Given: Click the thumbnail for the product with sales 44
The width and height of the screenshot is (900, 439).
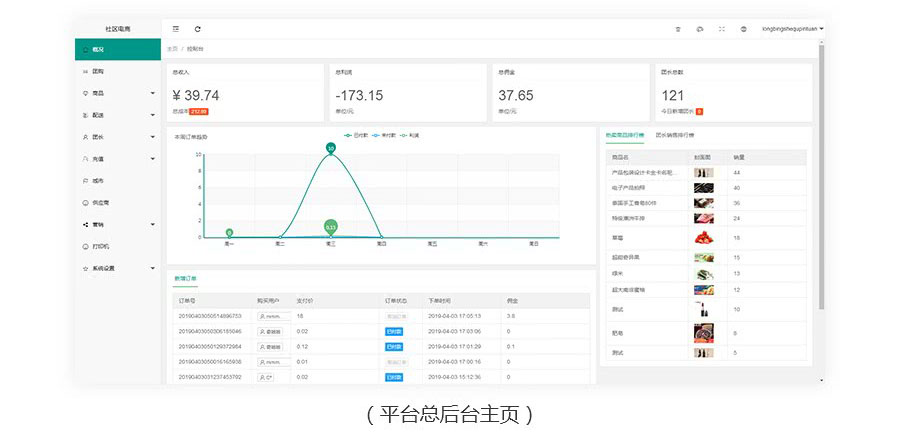Looking at the screenshot, I should tap(704, 173).
